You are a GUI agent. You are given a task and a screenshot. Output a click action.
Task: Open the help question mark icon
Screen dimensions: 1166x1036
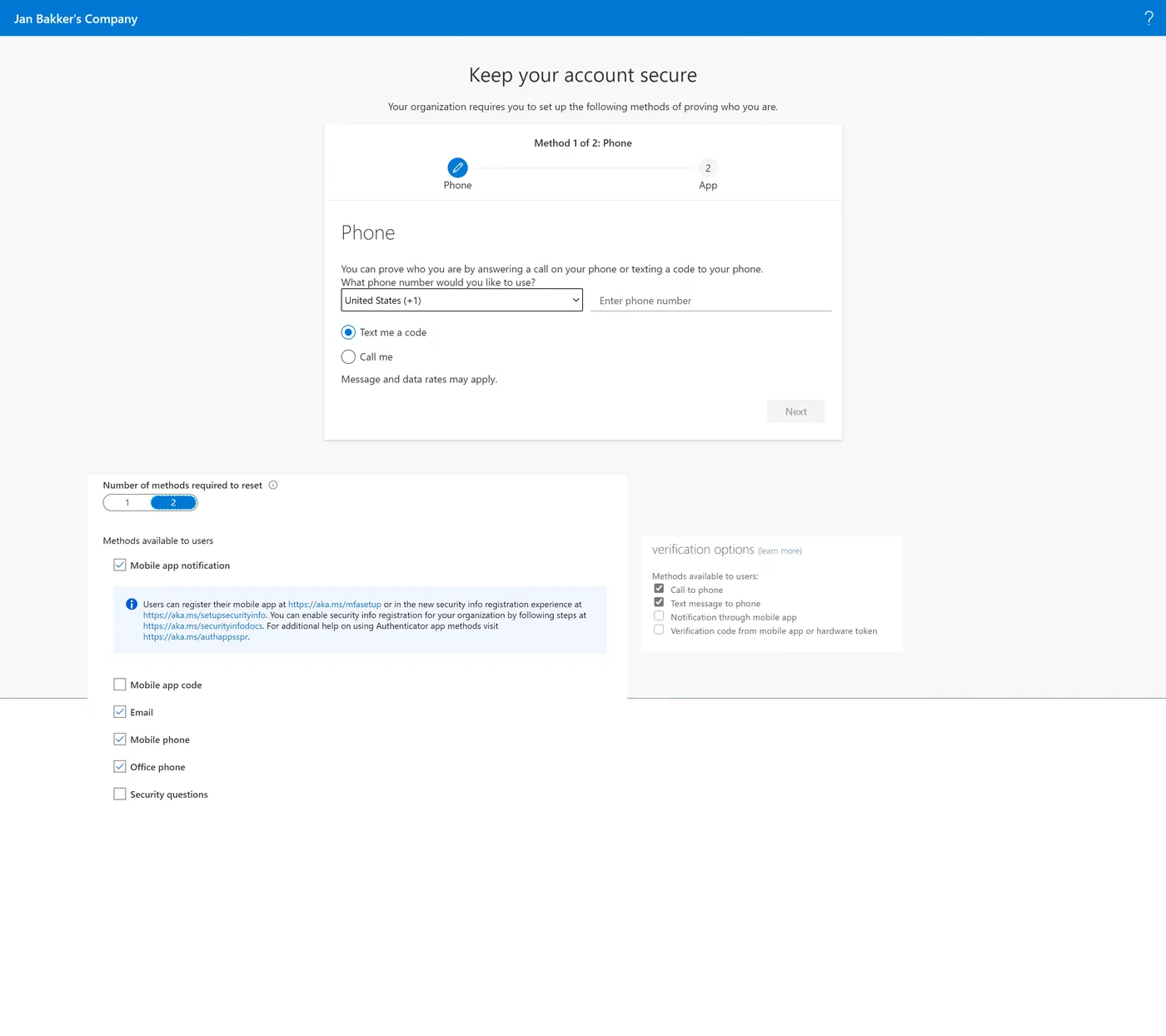point(1149,18)
